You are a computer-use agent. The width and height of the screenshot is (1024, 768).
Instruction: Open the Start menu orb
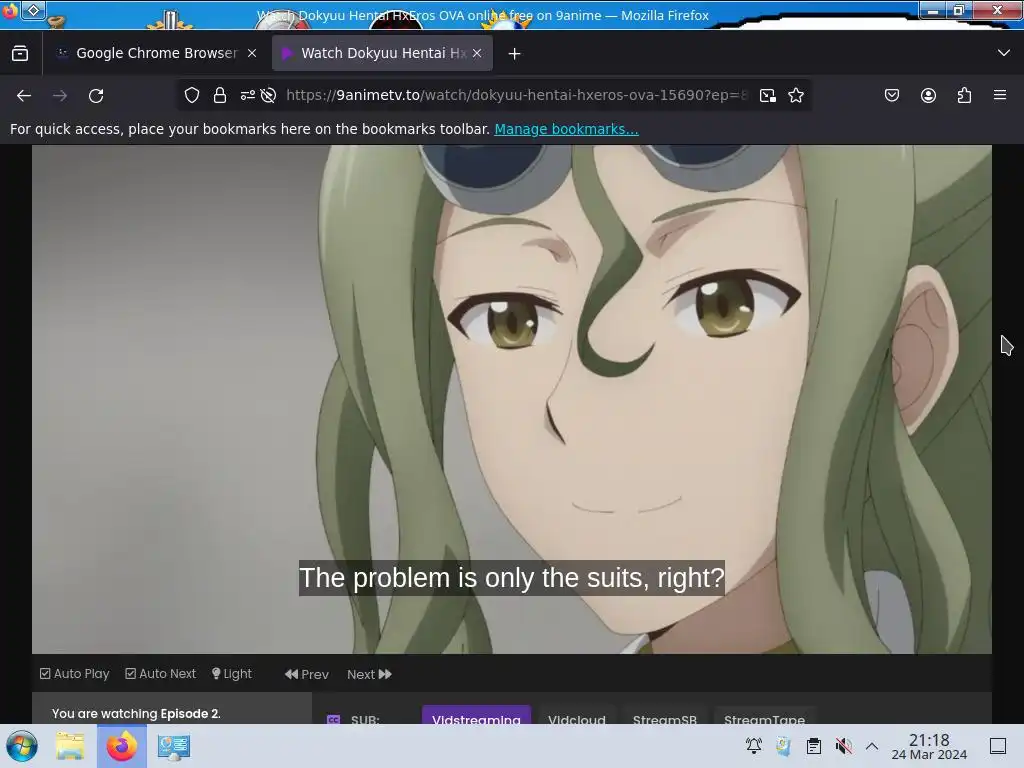click(22, 746)
